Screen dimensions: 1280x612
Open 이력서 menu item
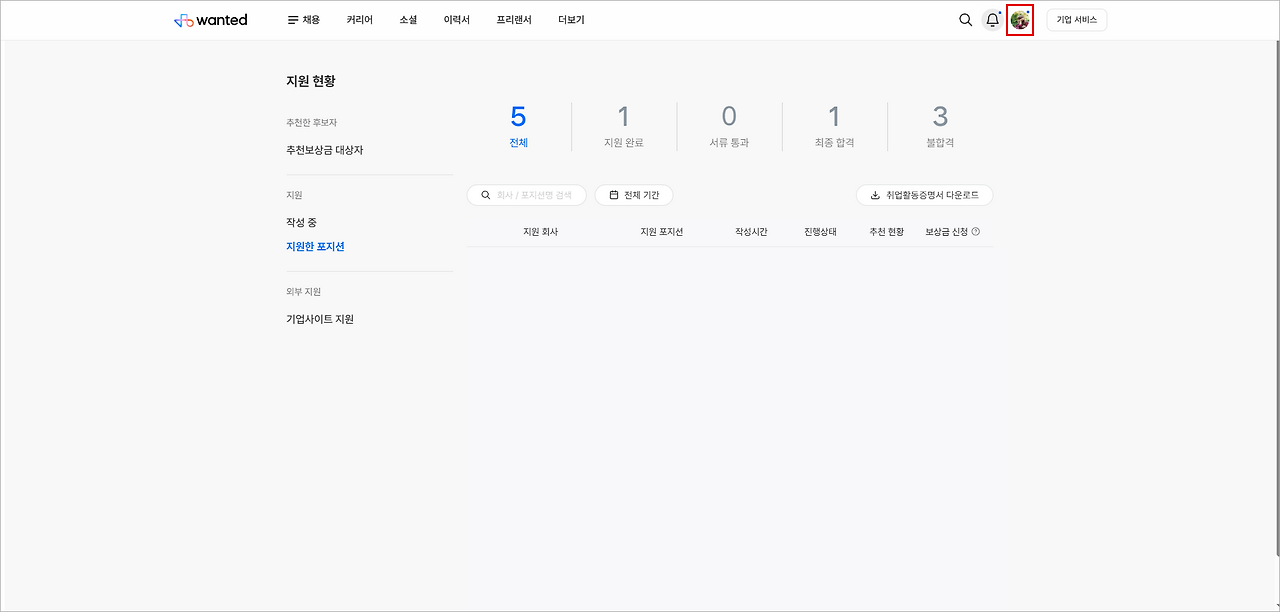457,20
